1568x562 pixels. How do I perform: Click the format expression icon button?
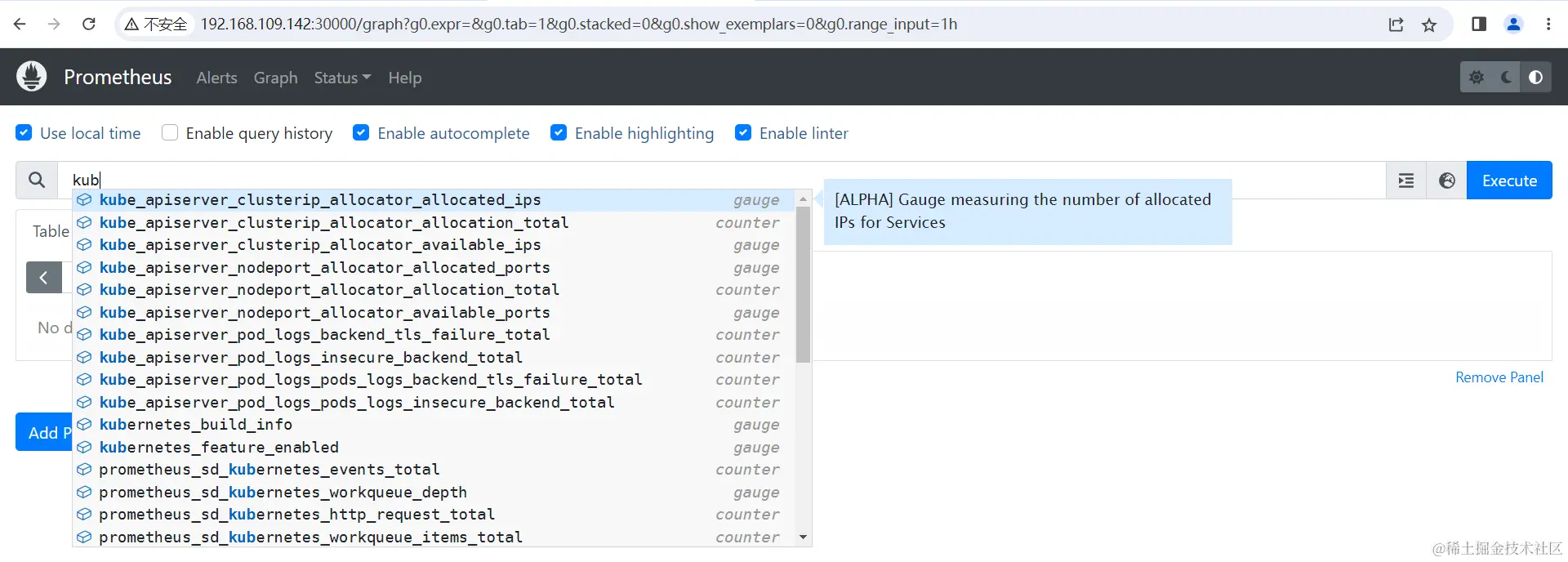tap(1405, 181)
